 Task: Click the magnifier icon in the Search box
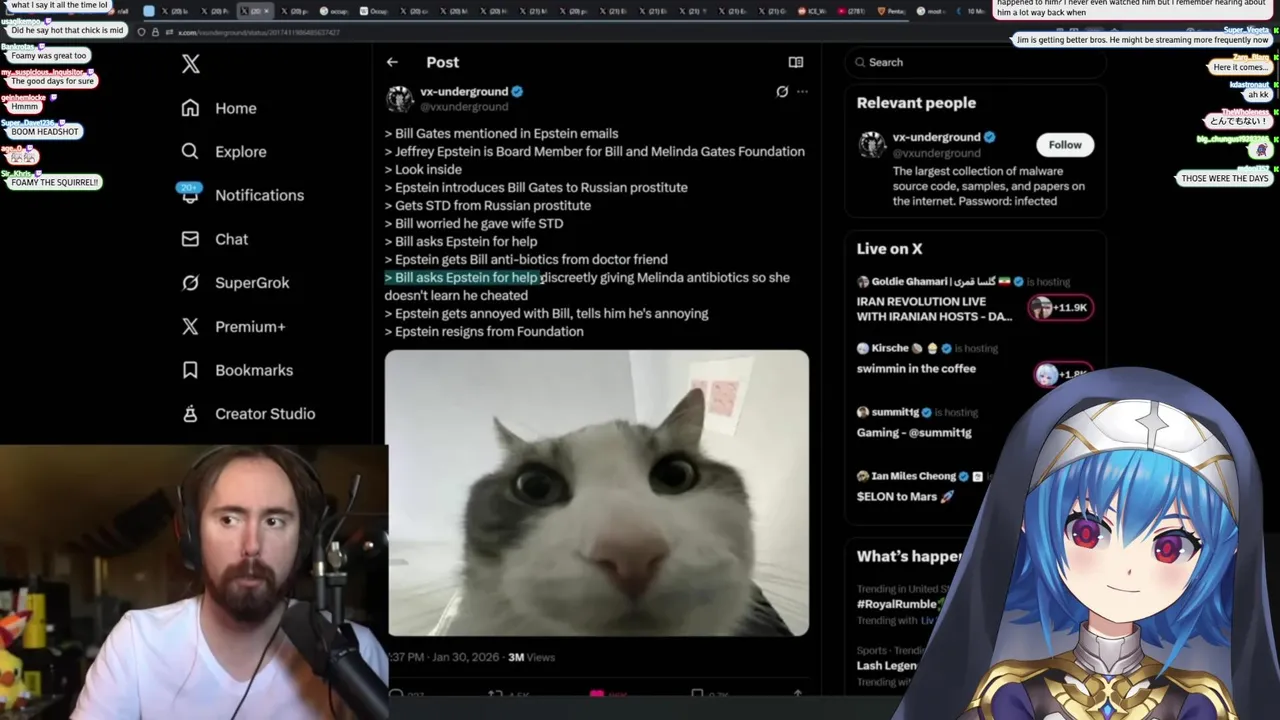pos(860,62)
